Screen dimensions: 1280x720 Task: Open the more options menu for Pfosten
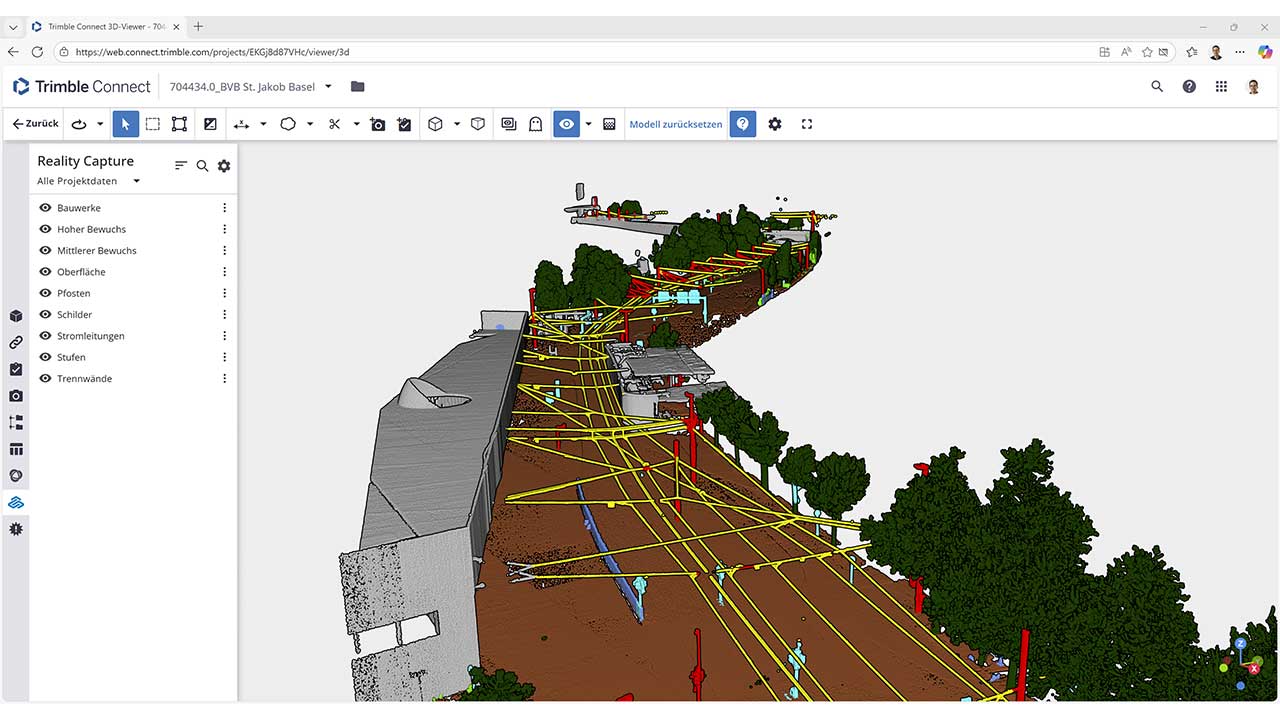pos(224,293)
